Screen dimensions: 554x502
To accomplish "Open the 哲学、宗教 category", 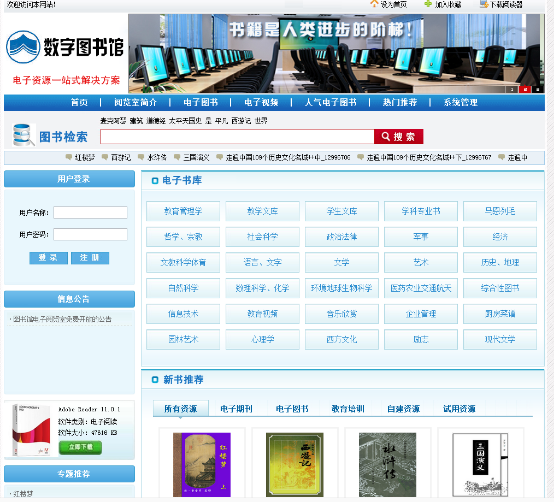I will (183, 237).
